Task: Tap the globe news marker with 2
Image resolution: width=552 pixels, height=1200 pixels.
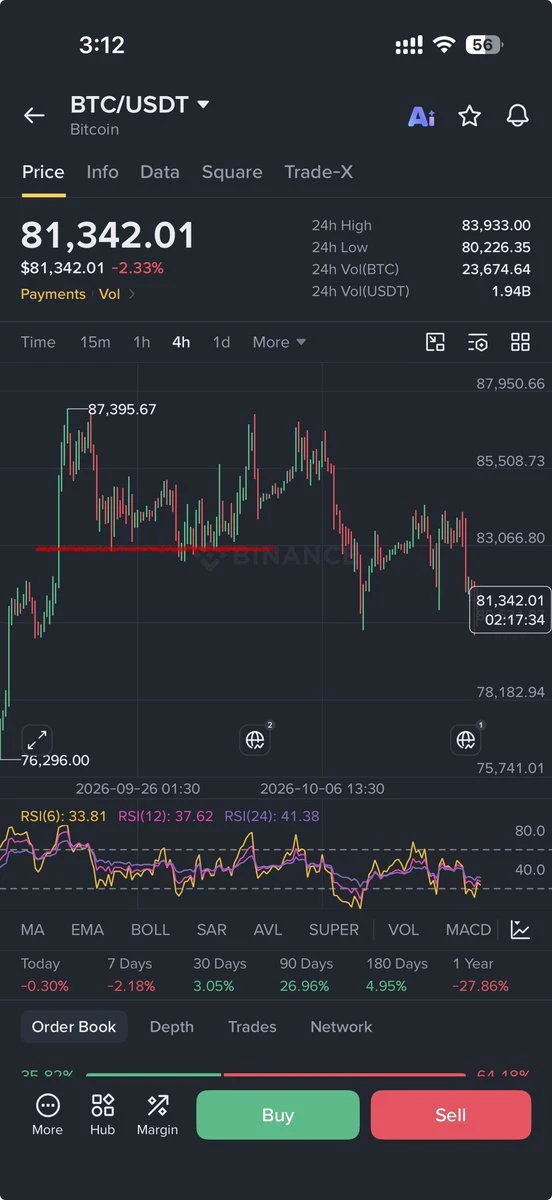Action: tap(257, 738)
